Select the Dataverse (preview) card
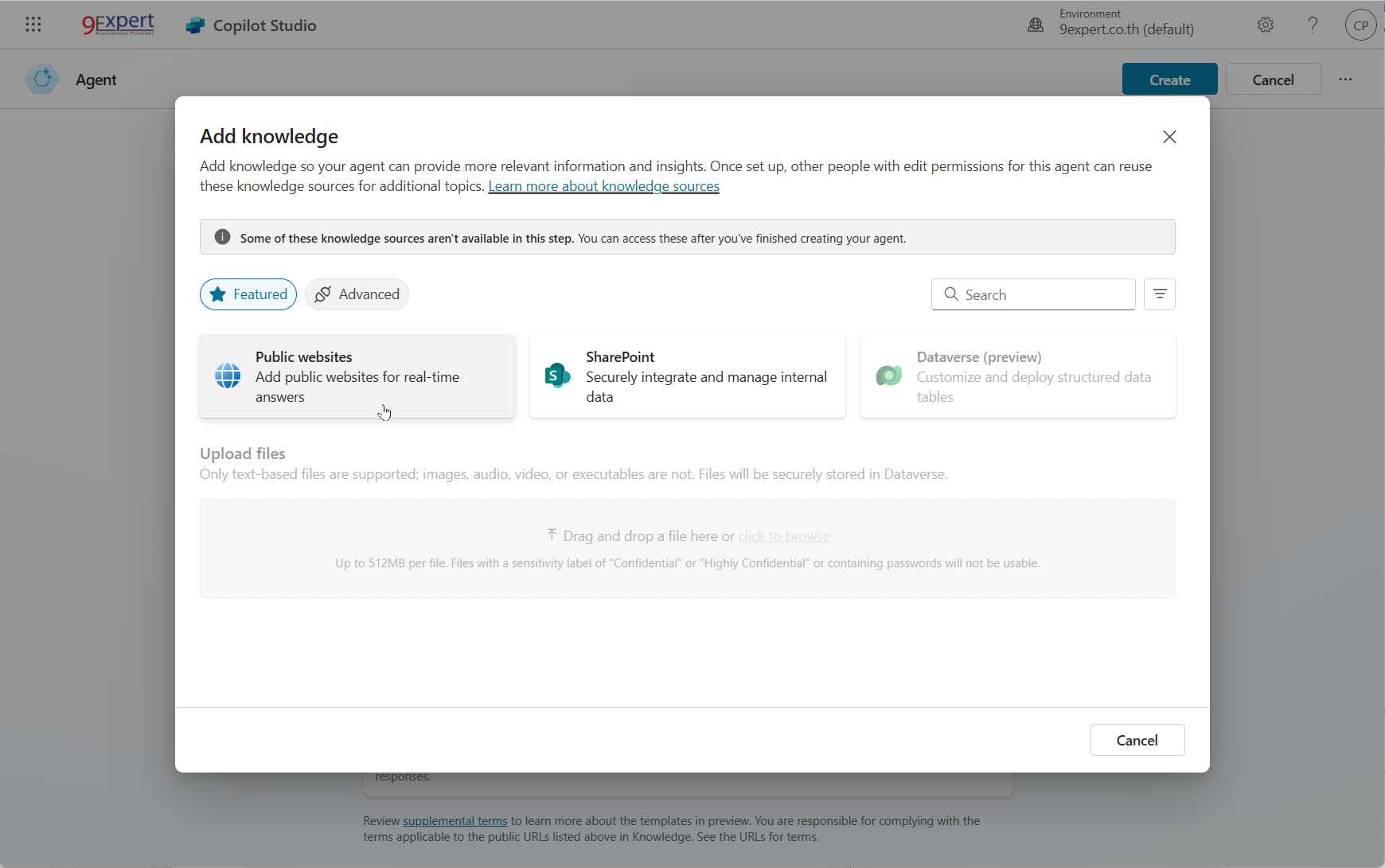The image size is (1385, 868). coord(1017,376)
